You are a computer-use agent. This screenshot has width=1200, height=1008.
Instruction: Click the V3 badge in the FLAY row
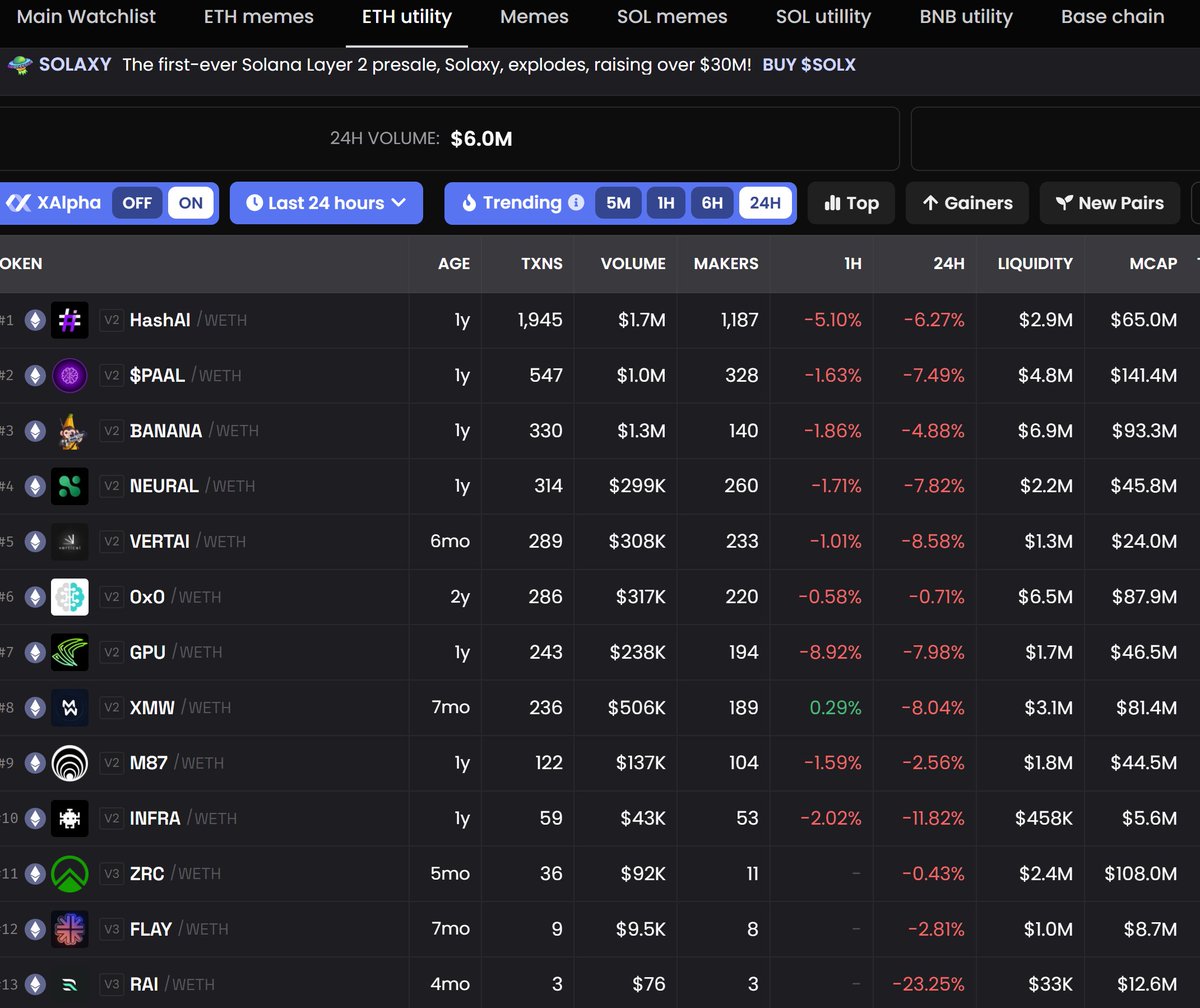111,929
